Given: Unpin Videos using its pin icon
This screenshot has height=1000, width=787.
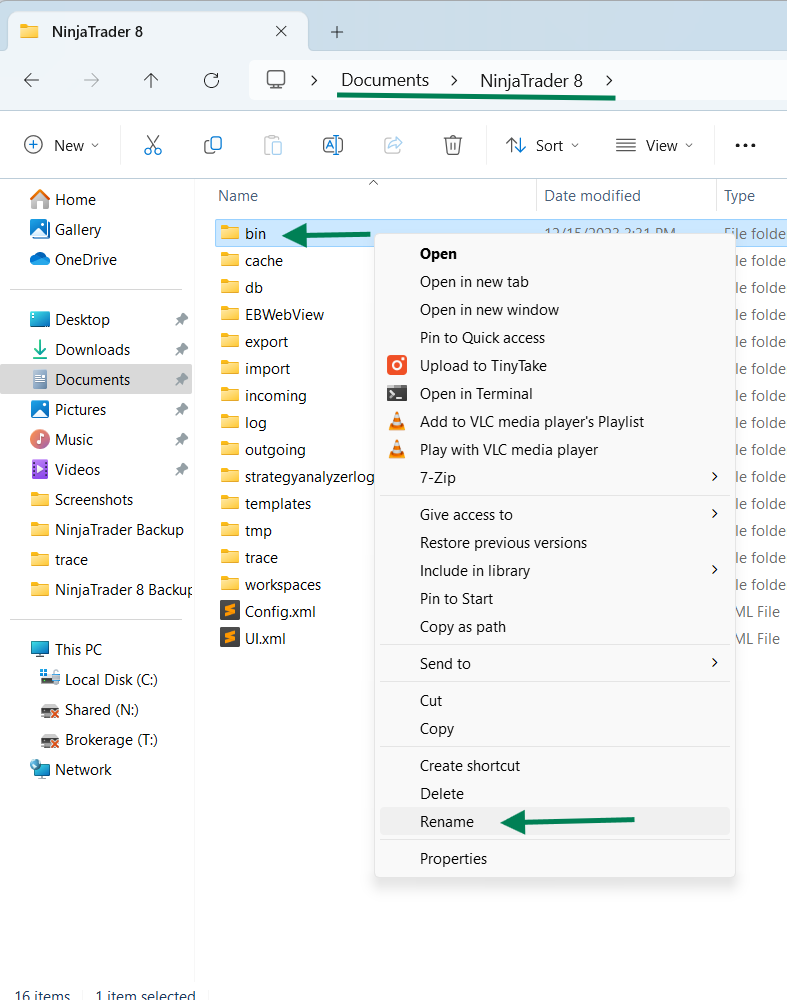Looking at the screenshot, I should (182, 469).
